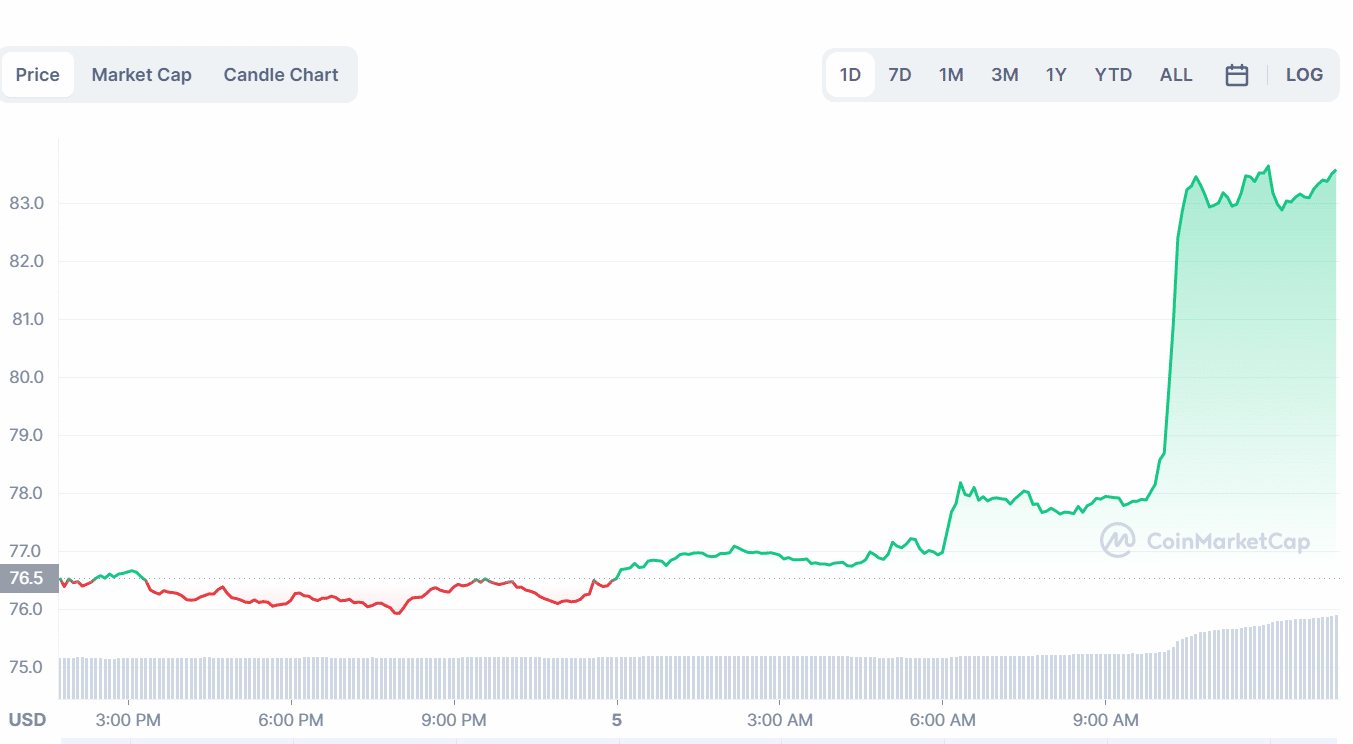Select the YTD time range
The width and height of the screenshot is (1353, 744).
click(x=1113, y=75)
